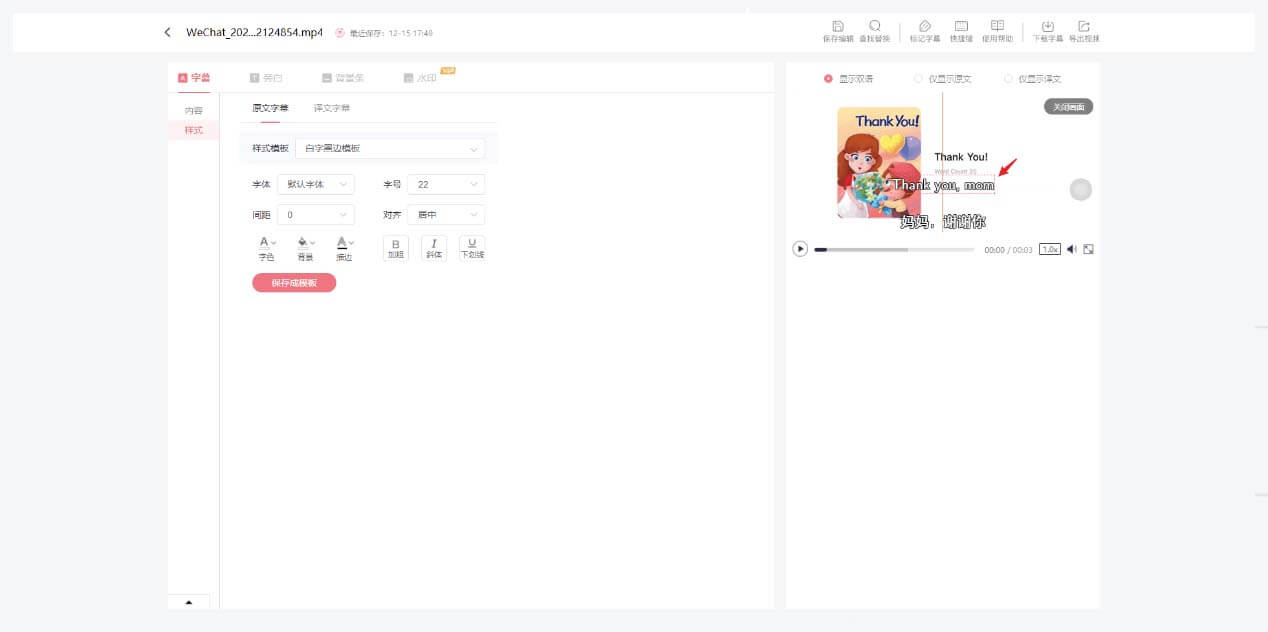Open the 对齐 alignment dropdown

click(445, 215)
